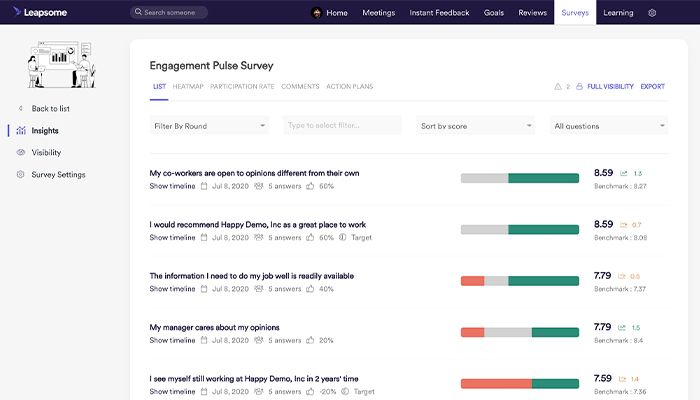
Task: Show timeline for manager cares question
Action: [172, 340]
